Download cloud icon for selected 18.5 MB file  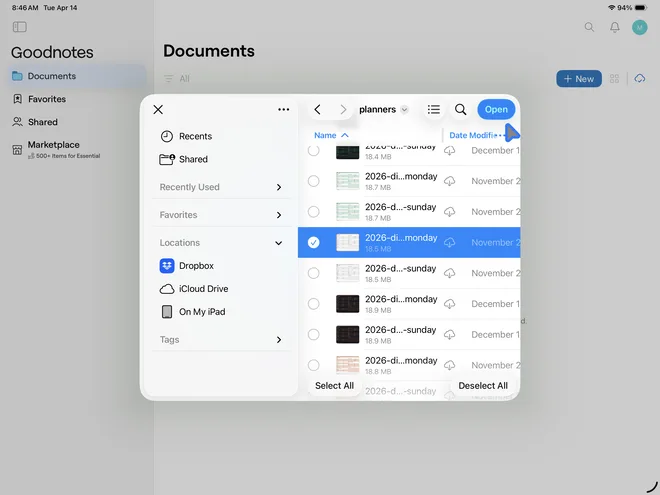click(450, 242)
